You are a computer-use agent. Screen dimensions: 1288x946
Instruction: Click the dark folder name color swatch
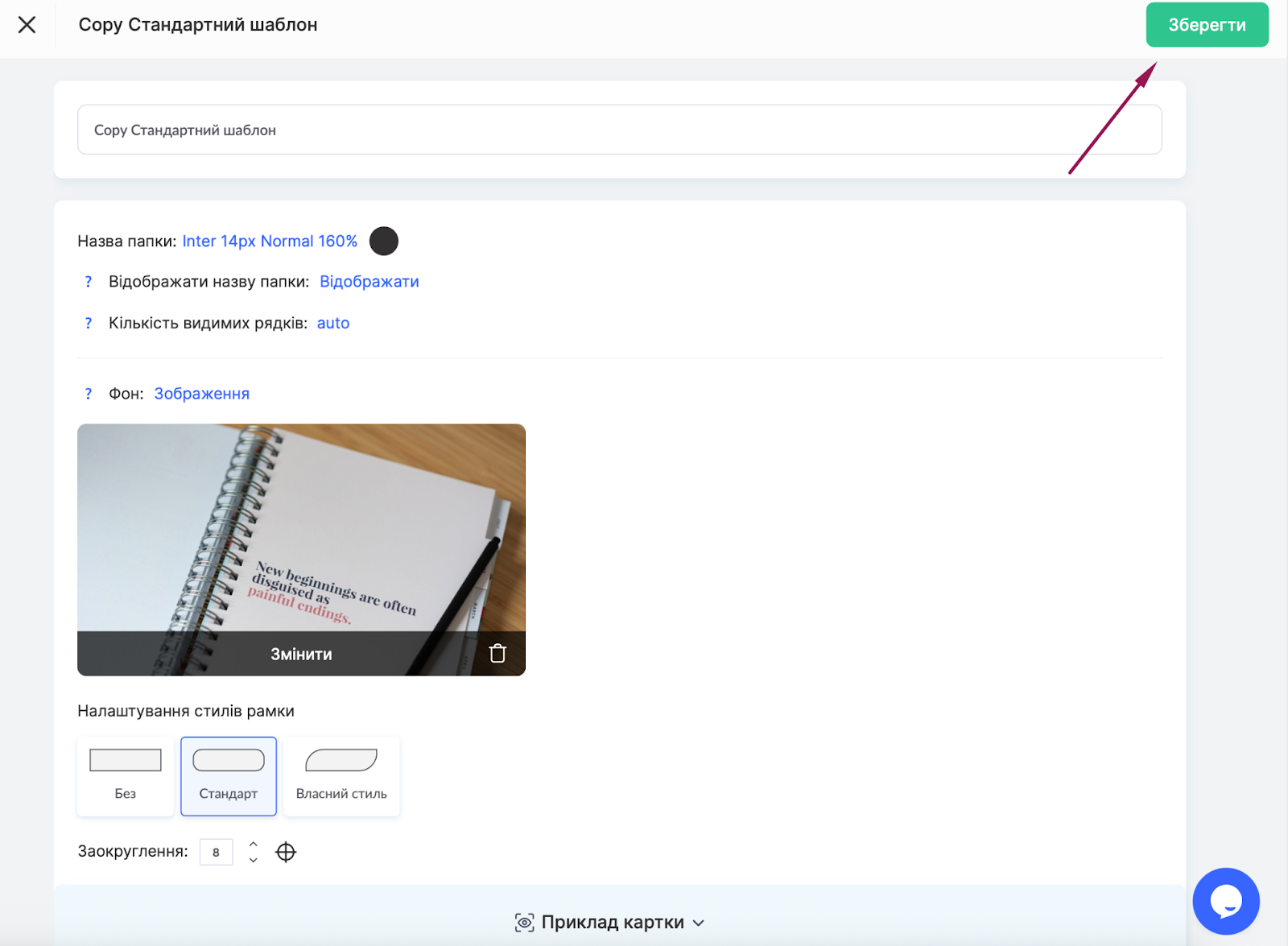pos(383,241)
